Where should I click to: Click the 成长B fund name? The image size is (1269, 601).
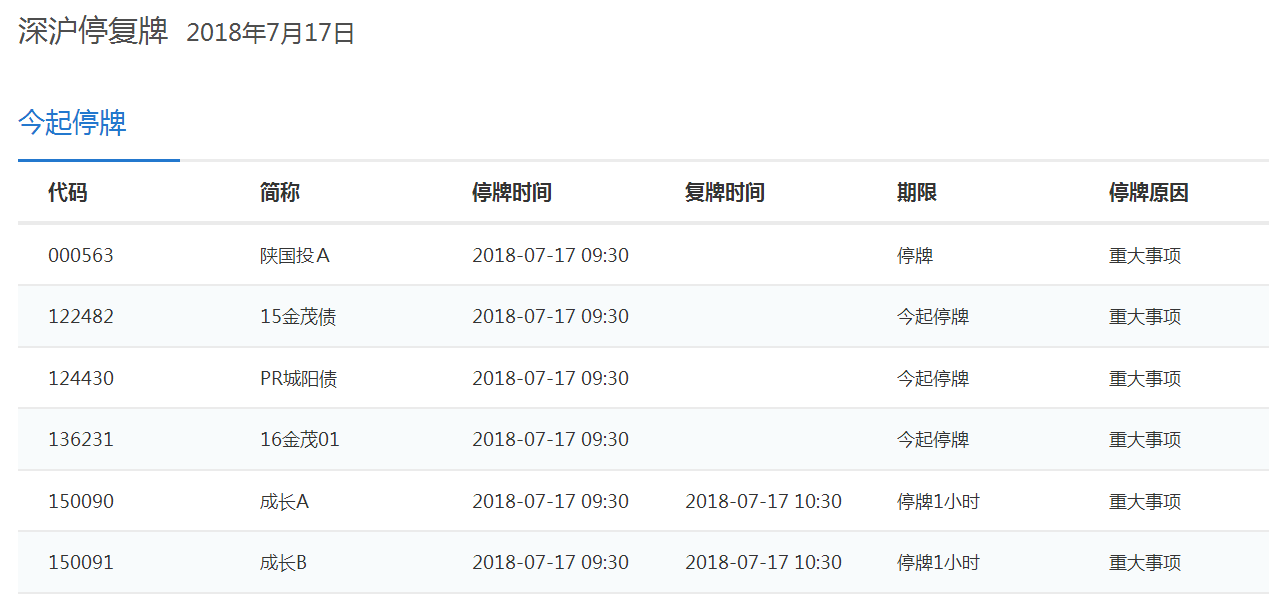tap(284, 563)
